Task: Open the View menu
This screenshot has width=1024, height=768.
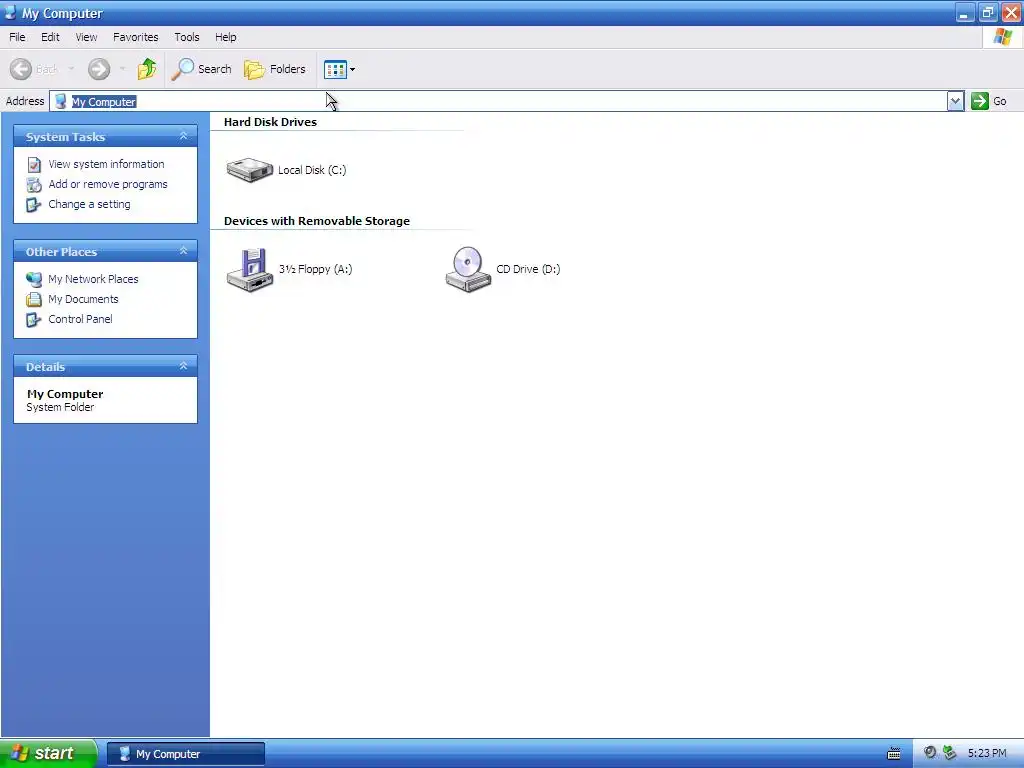Action: tap(86, 37)
